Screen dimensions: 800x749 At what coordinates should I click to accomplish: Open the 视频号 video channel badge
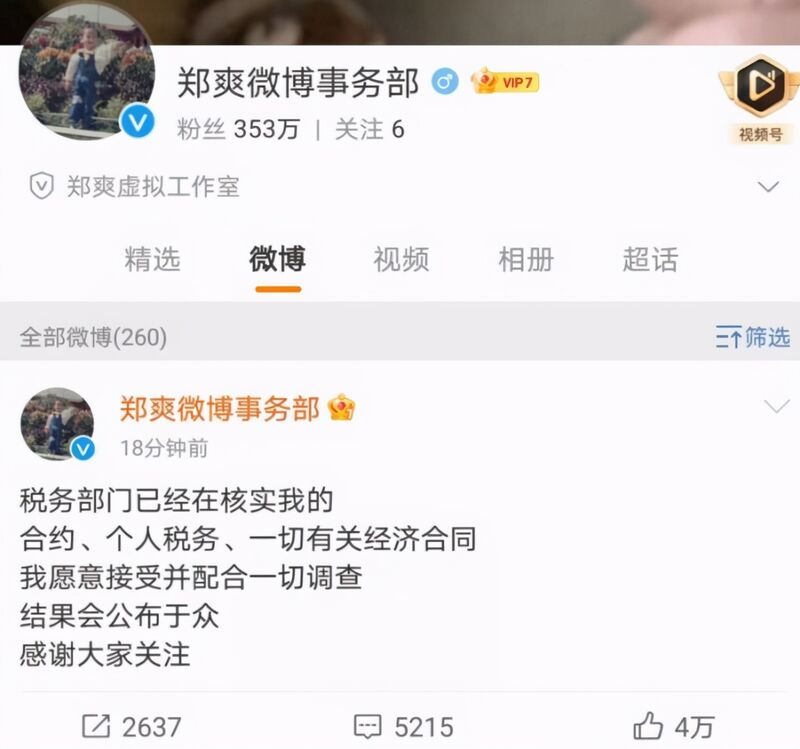[759, 98]
